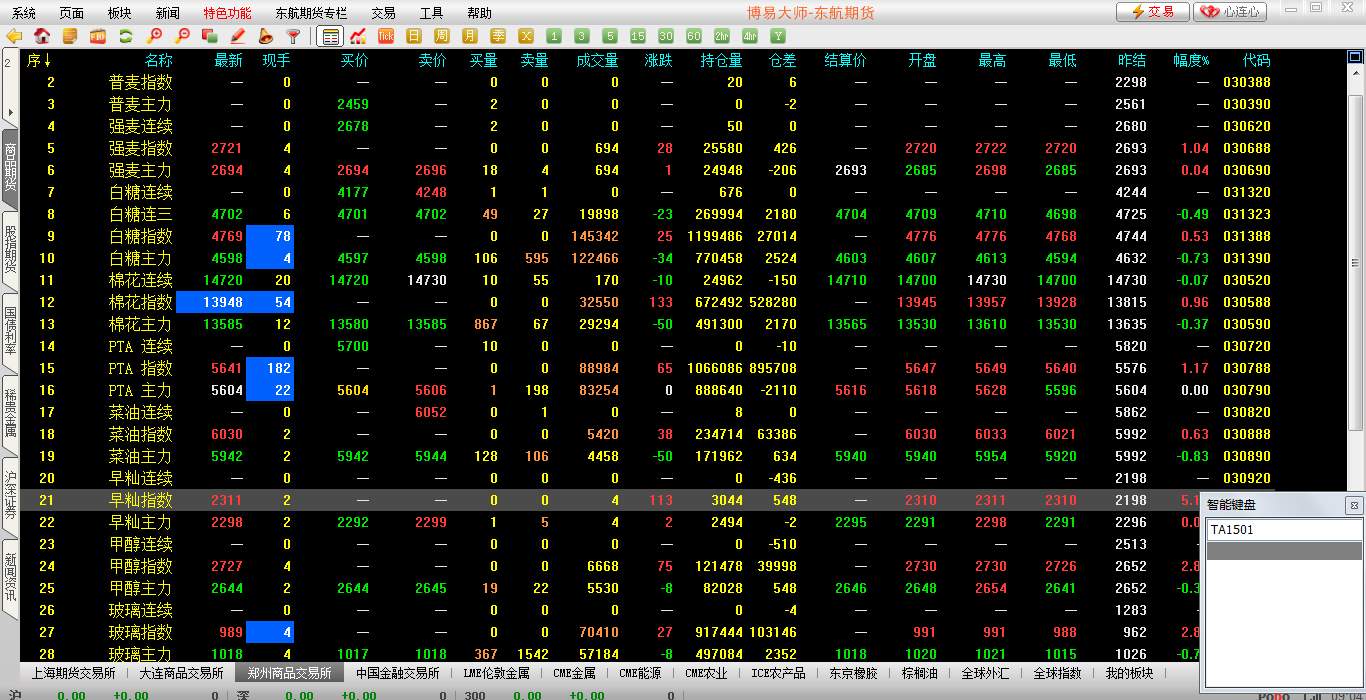Switch to the 大连商品交易所 tab
The width and height of the screenshot is (1366, 700).
[181, 673]
